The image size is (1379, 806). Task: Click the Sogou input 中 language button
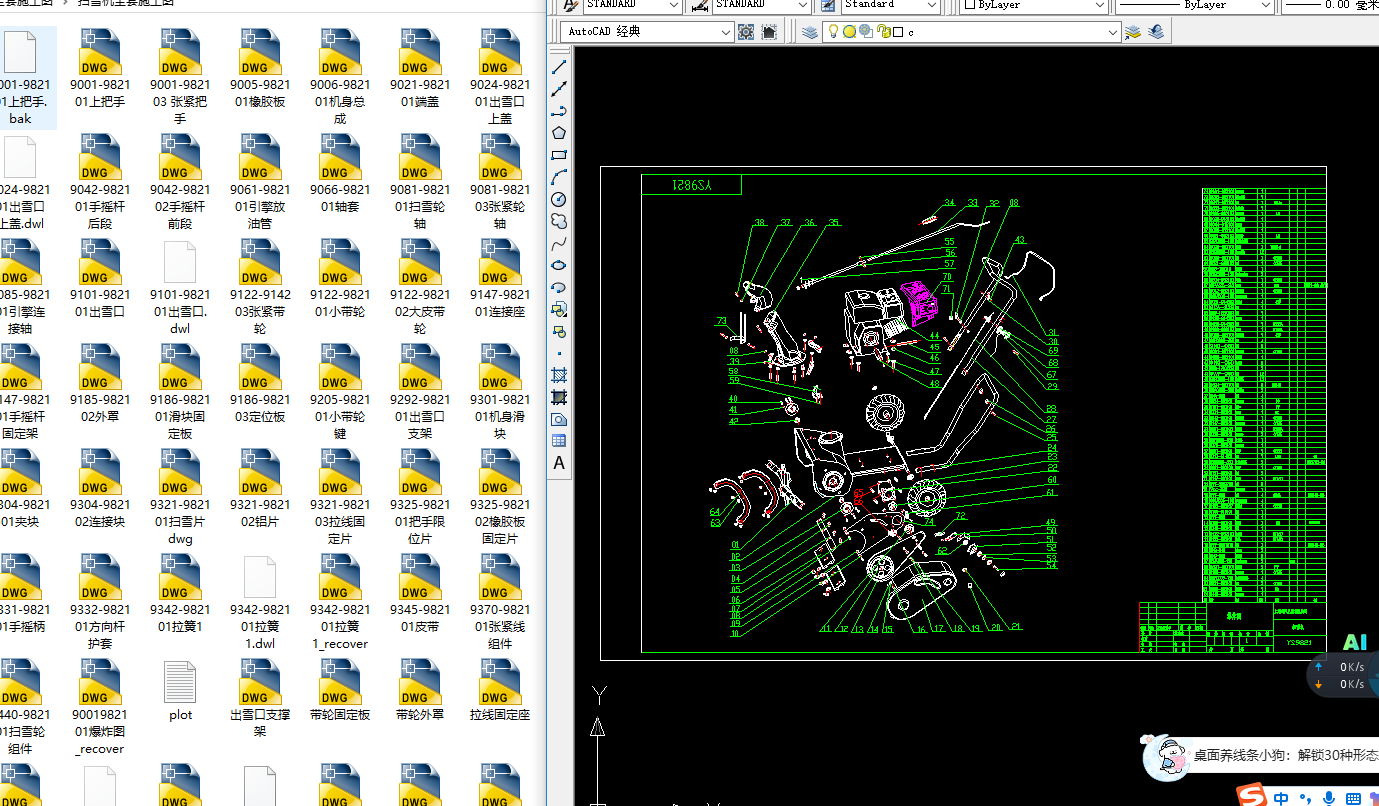[x=1281, y=797]
